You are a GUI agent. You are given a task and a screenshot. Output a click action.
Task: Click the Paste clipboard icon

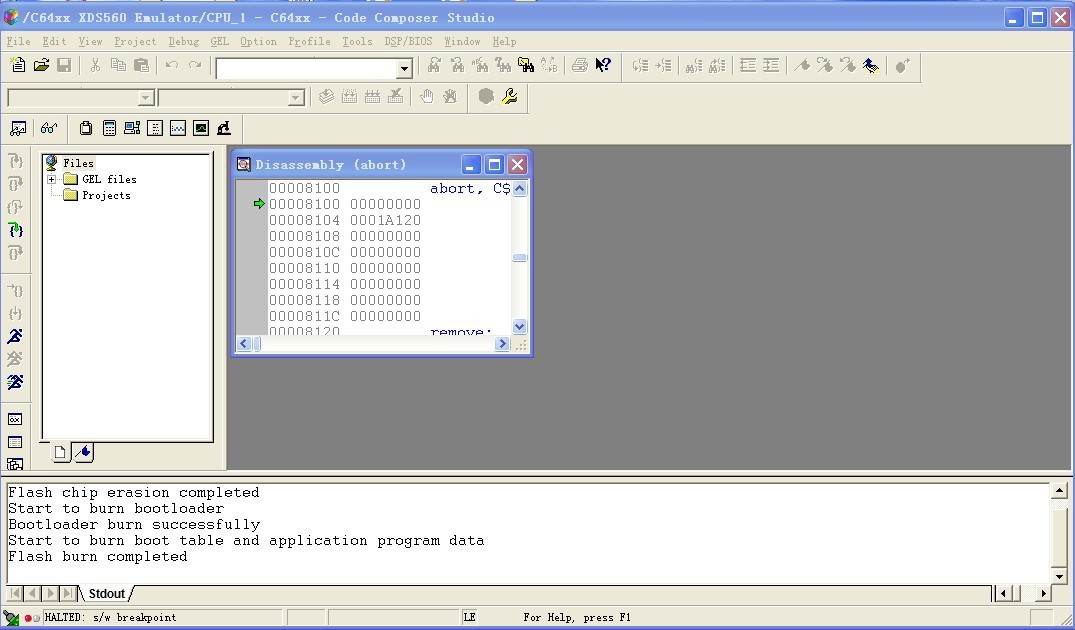[x=141, y=65]
